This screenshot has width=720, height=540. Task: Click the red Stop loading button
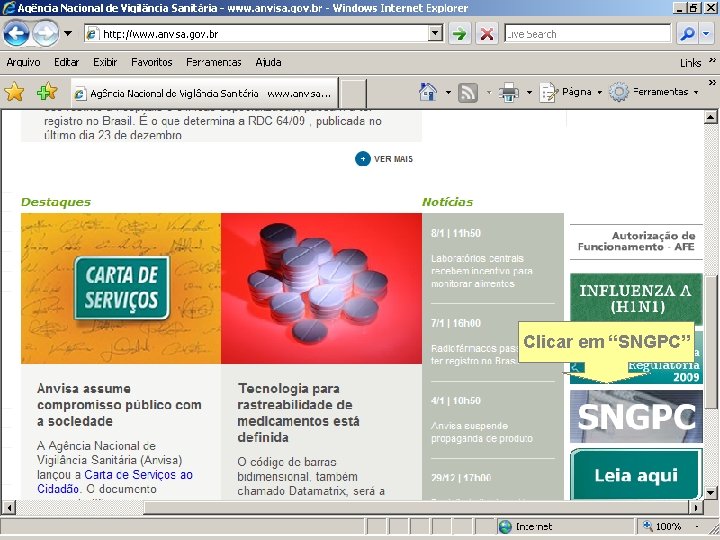487,34
